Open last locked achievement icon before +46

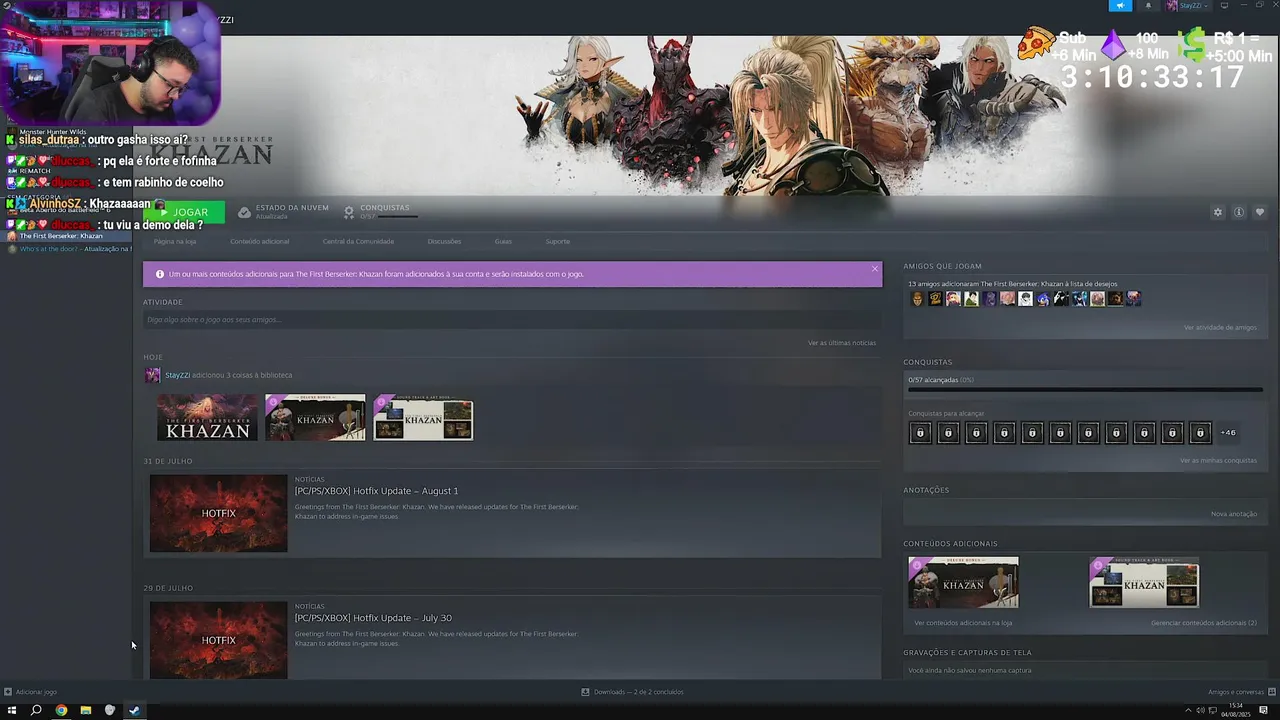click(1200, 433)
